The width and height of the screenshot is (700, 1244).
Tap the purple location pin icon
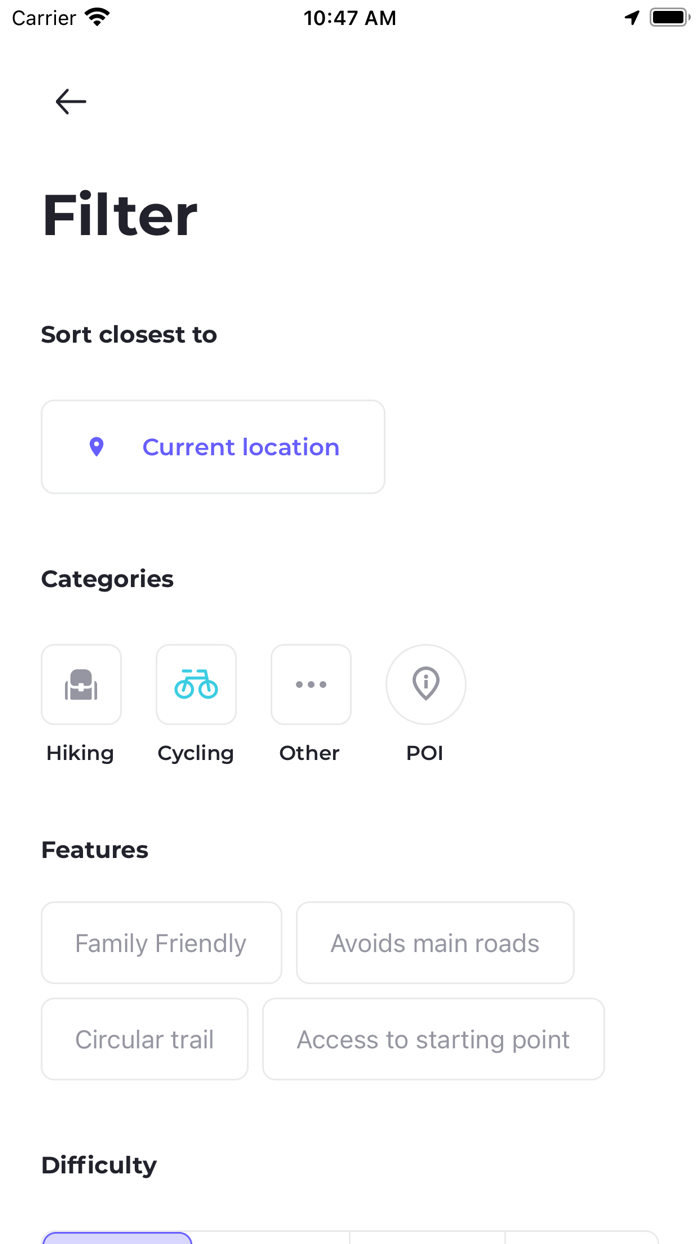point(97,447)
